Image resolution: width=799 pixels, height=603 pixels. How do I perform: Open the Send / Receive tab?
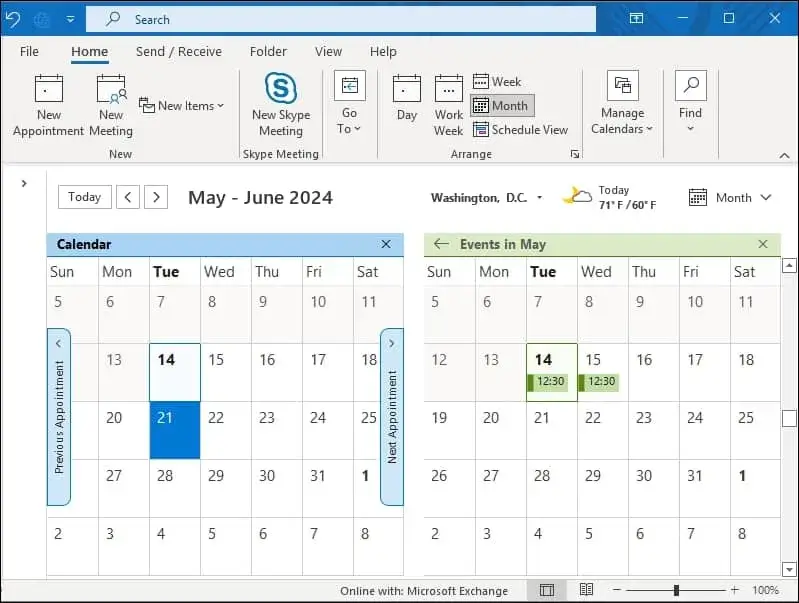[x=179, y=51]
